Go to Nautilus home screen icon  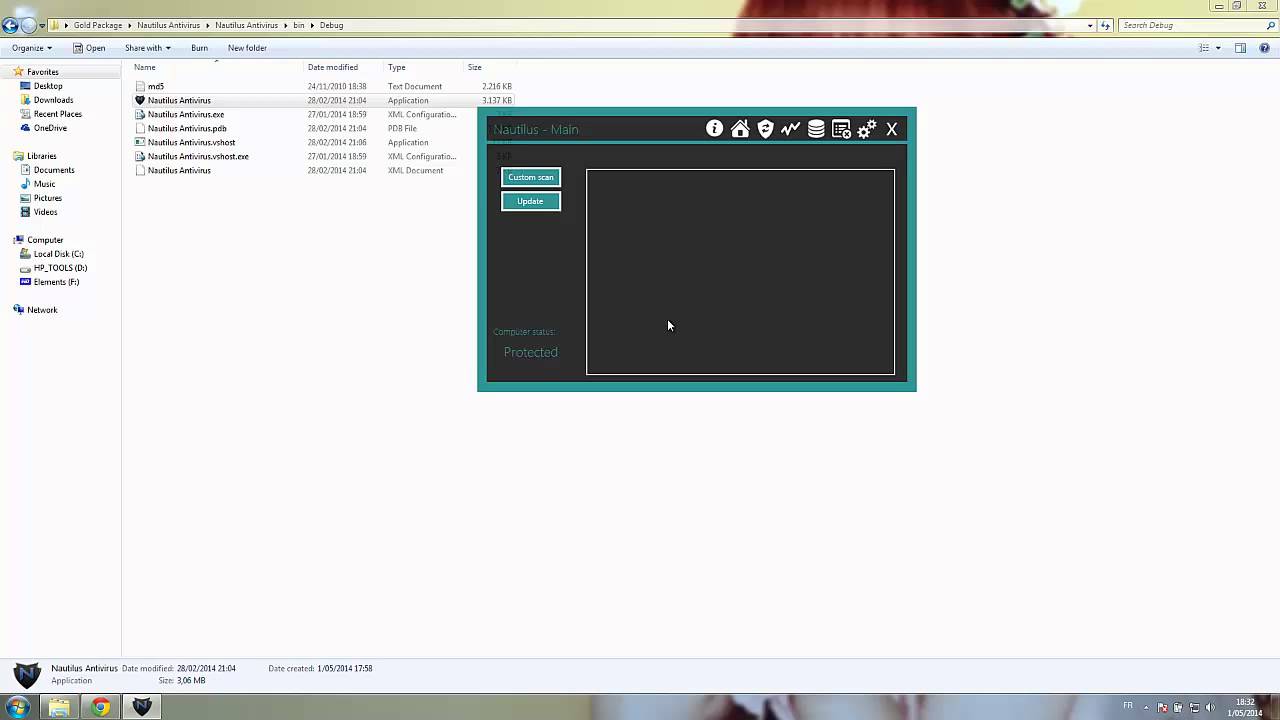(x=740, y=129)
